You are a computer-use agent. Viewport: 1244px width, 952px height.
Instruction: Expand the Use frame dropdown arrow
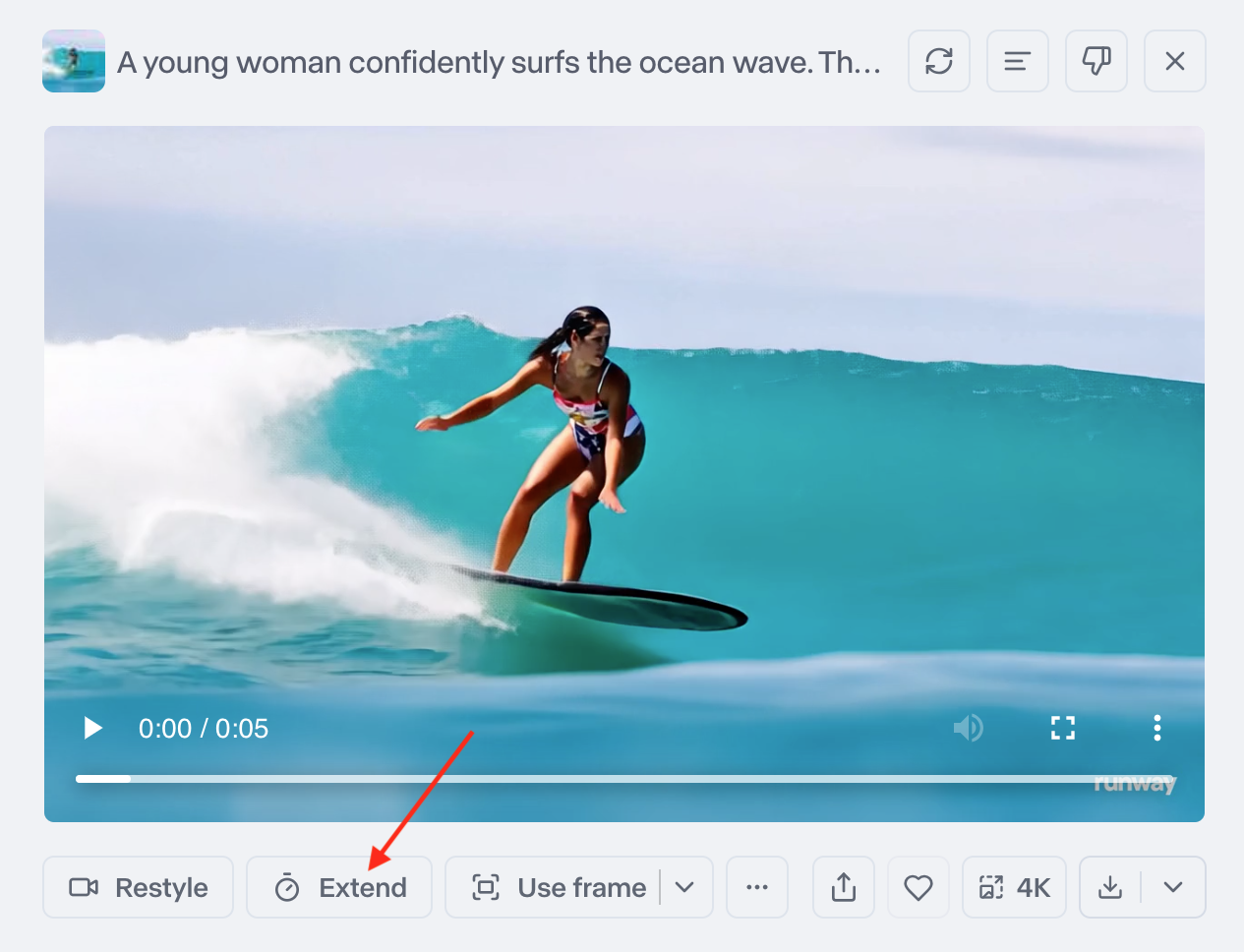(685, 887)
